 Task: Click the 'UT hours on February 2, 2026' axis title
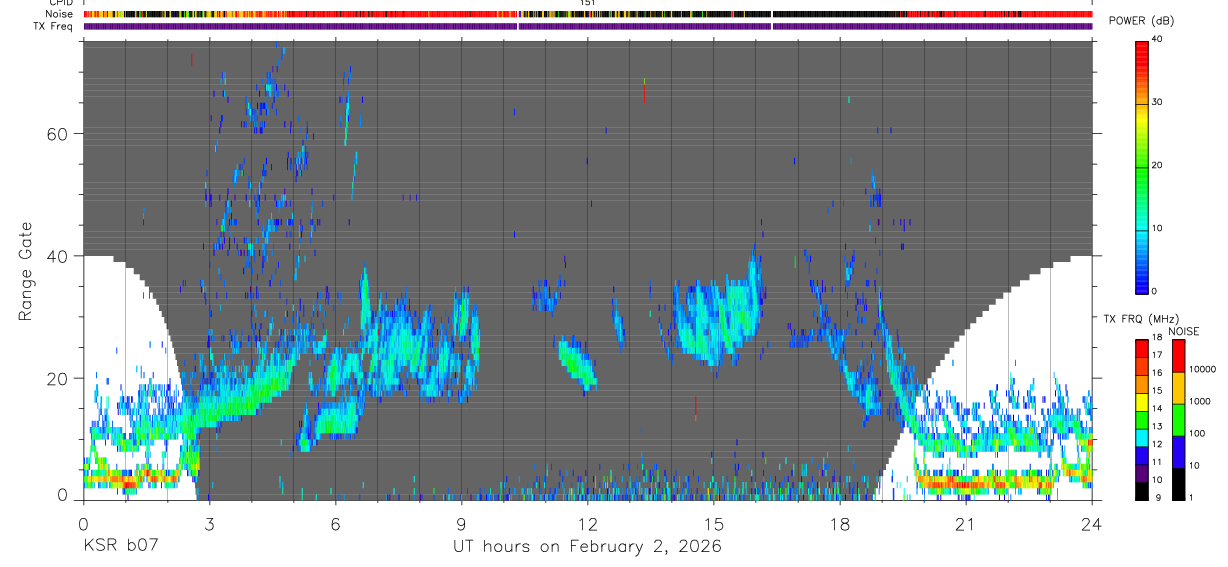pos(587,547)
